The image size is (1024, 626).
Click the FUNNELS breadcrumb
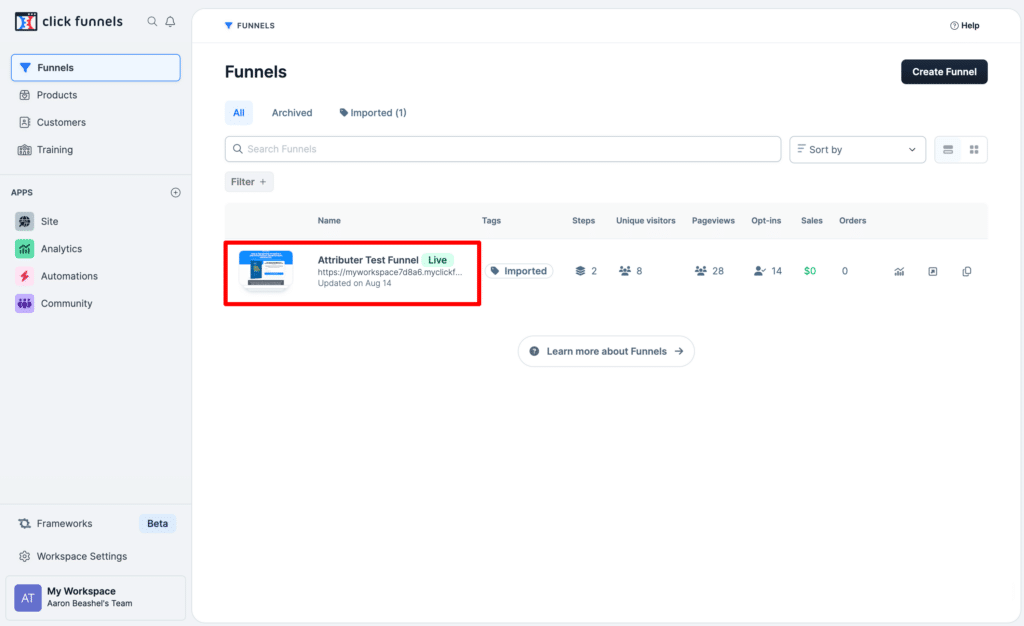coord(249,25)
